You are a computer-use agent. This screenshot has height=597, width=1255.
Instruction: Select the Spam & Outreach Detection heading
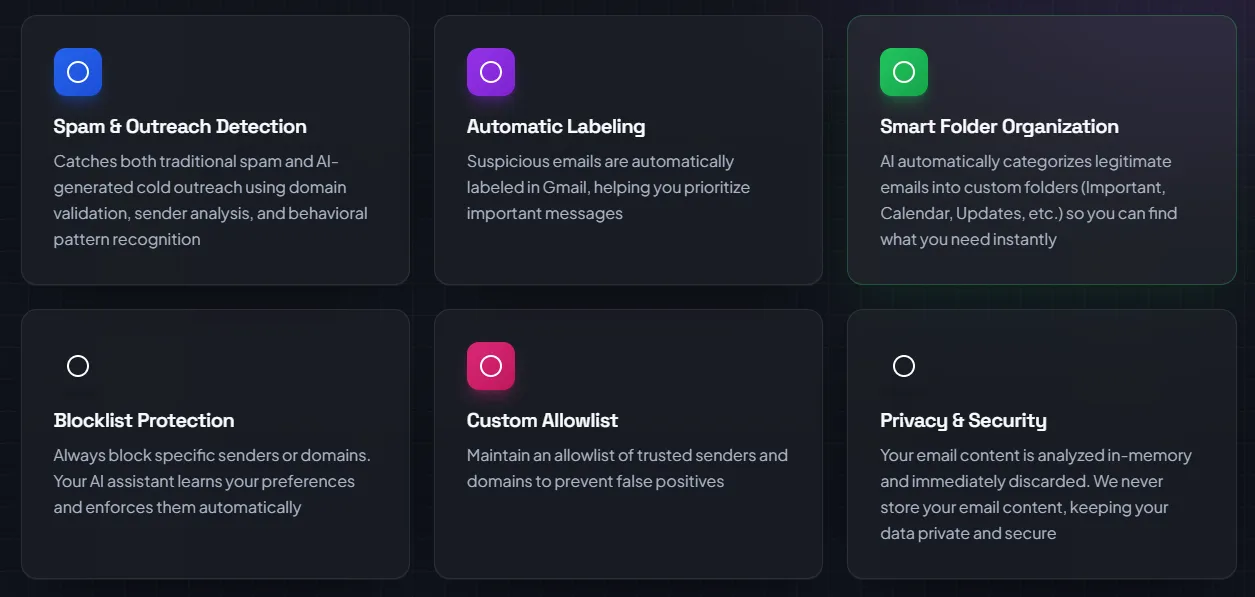180,127
